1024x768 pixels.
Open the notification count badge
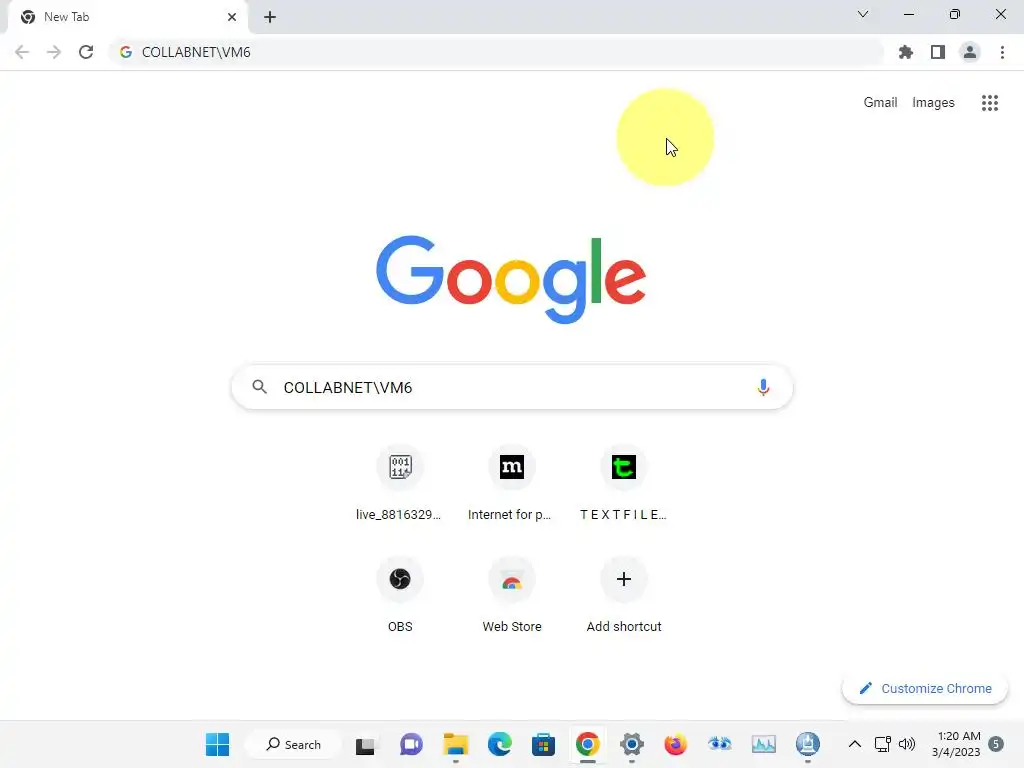[996, 744]
